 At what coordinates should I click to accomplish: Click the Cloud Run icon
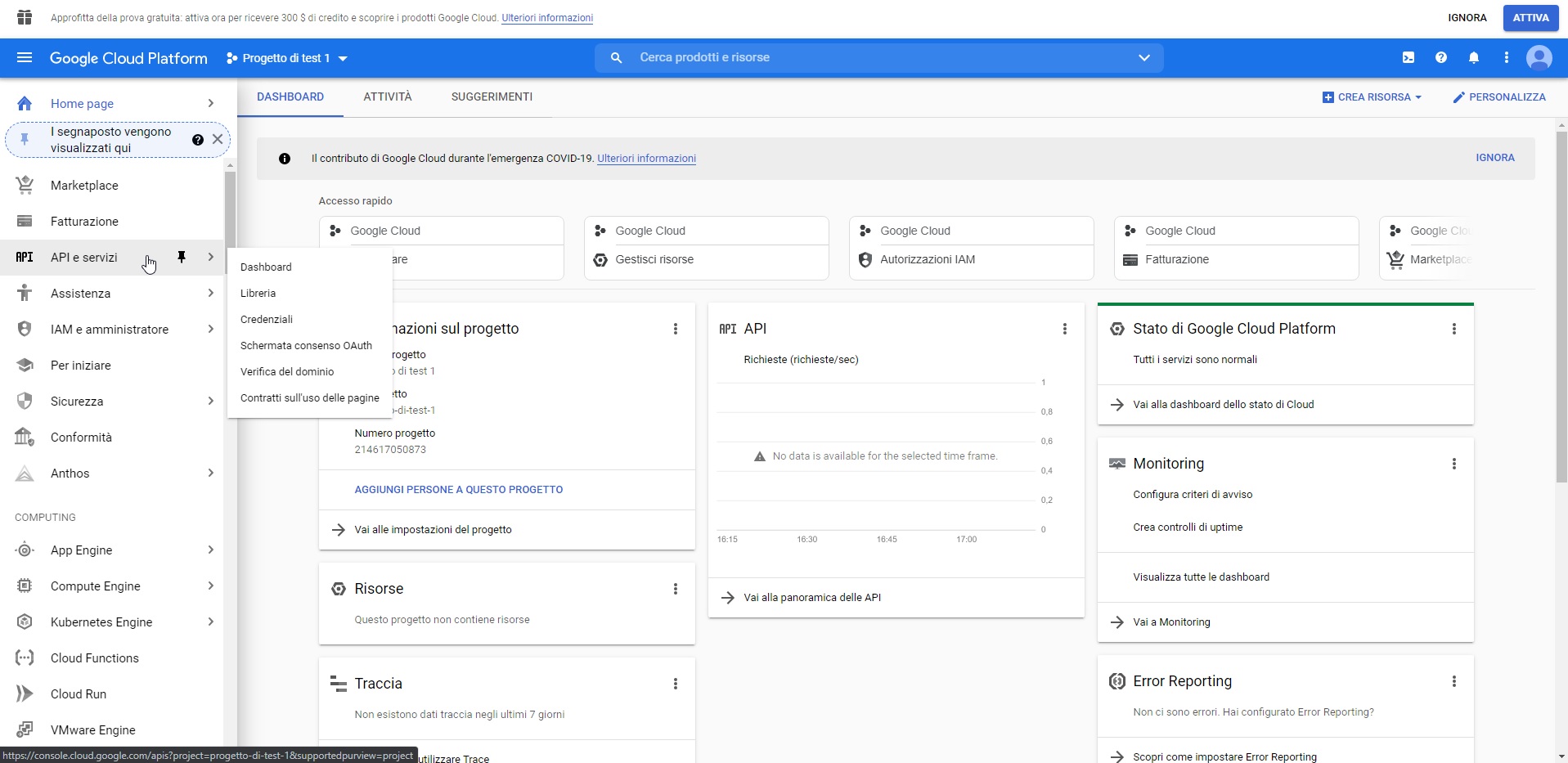(x=25, y=693)
